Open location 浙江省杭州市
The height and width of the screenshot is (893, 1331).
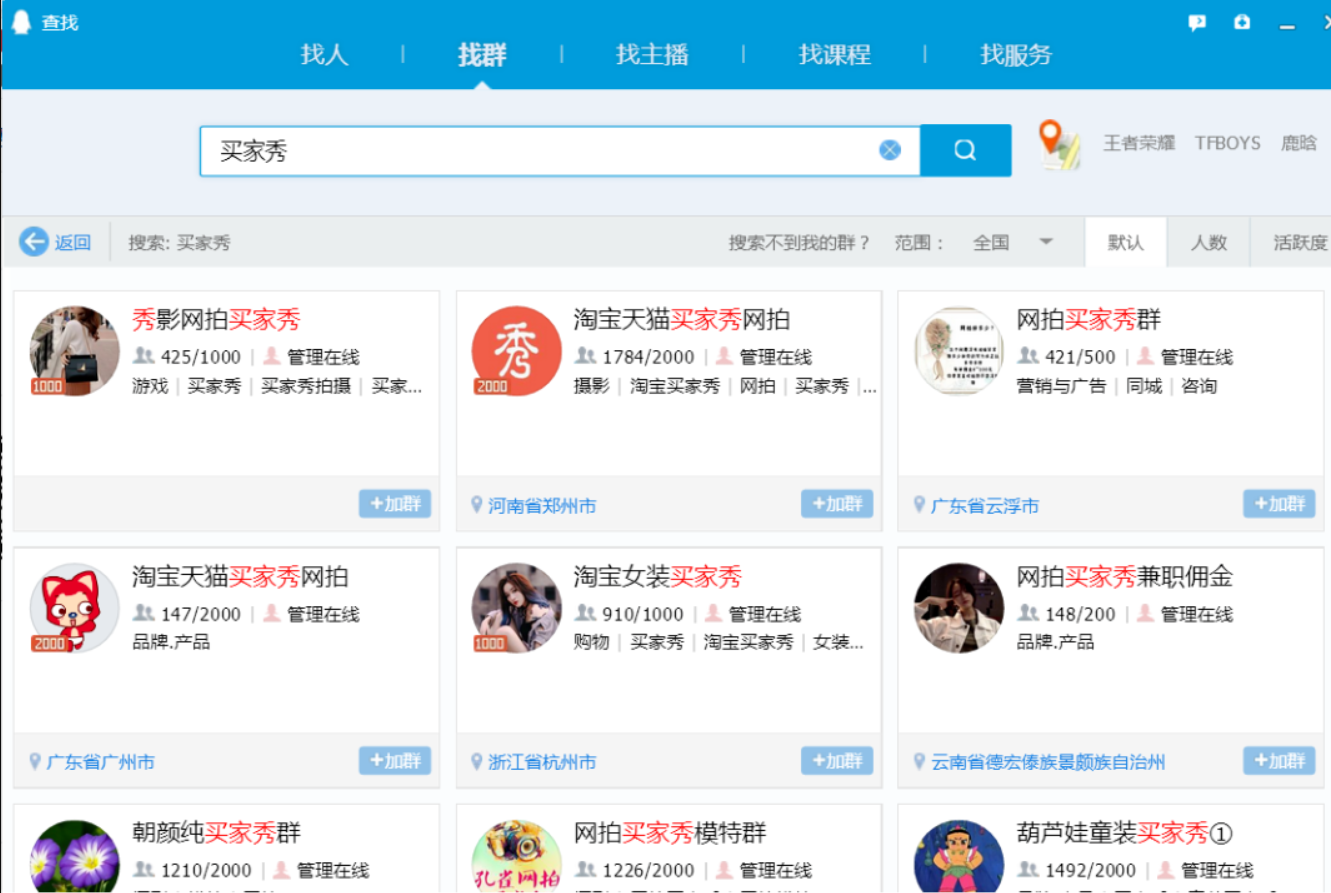[x=542, y=762]
